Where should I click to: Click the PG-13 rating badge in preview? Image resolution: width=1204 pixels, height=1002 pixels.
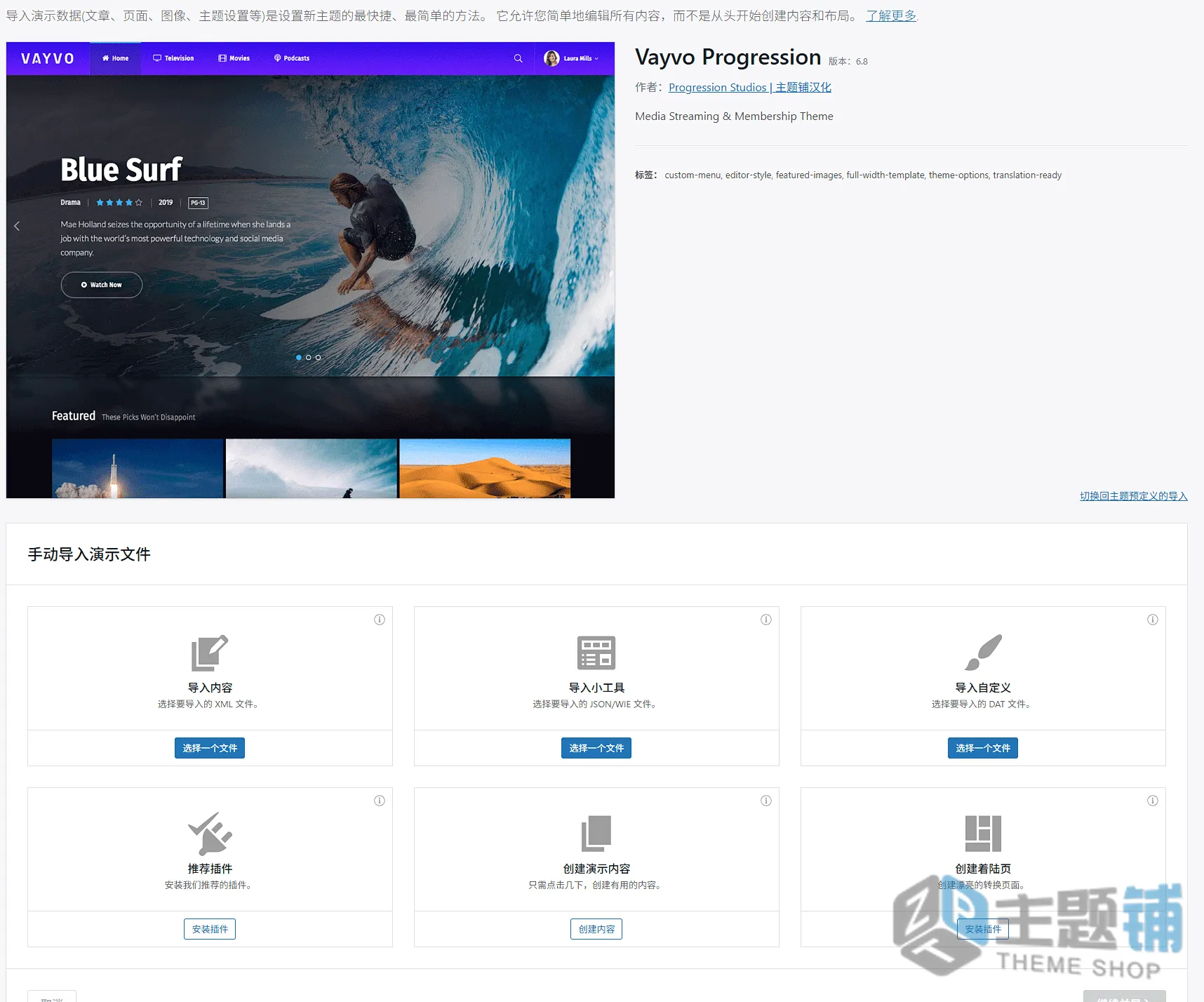199,203
